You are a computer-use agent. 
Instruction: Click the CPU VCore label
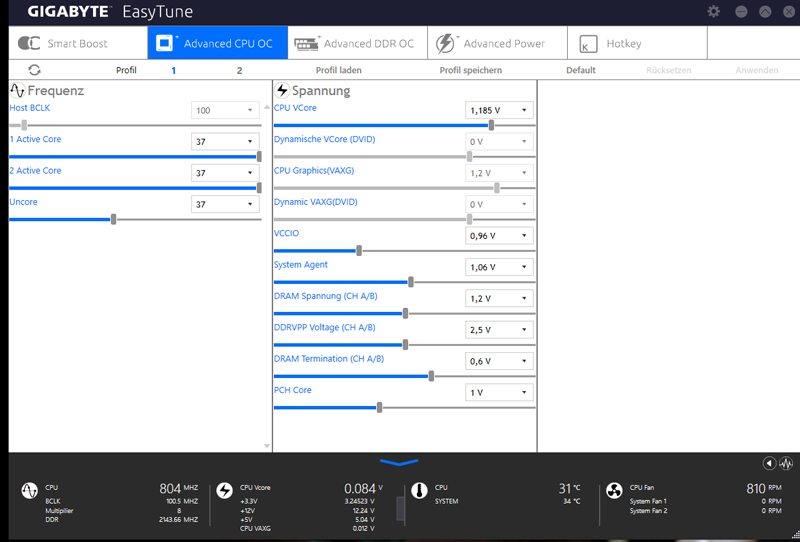(x=295, y=108)
